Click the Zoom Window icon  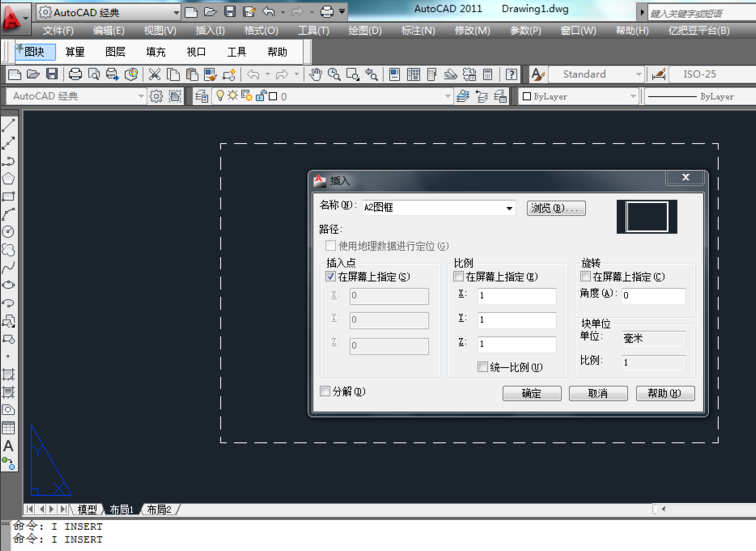point(352,74)
